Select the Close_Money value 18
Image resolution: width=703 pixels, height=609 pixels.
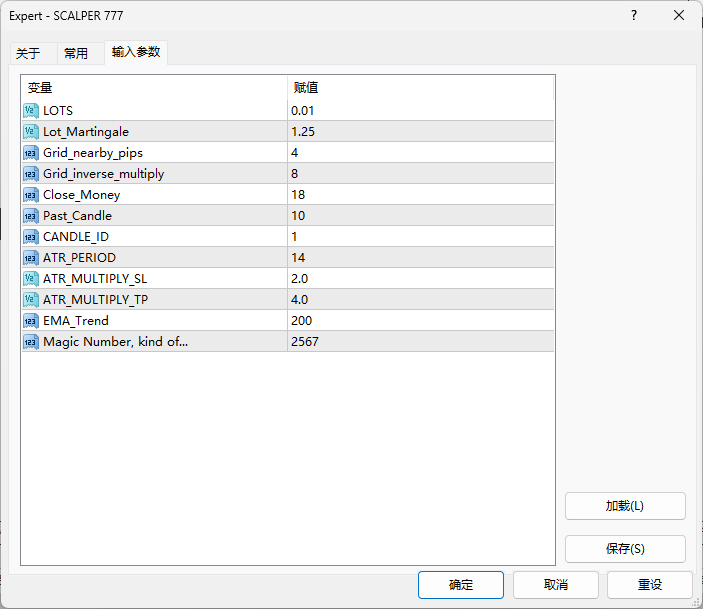[x=421, y=195]
